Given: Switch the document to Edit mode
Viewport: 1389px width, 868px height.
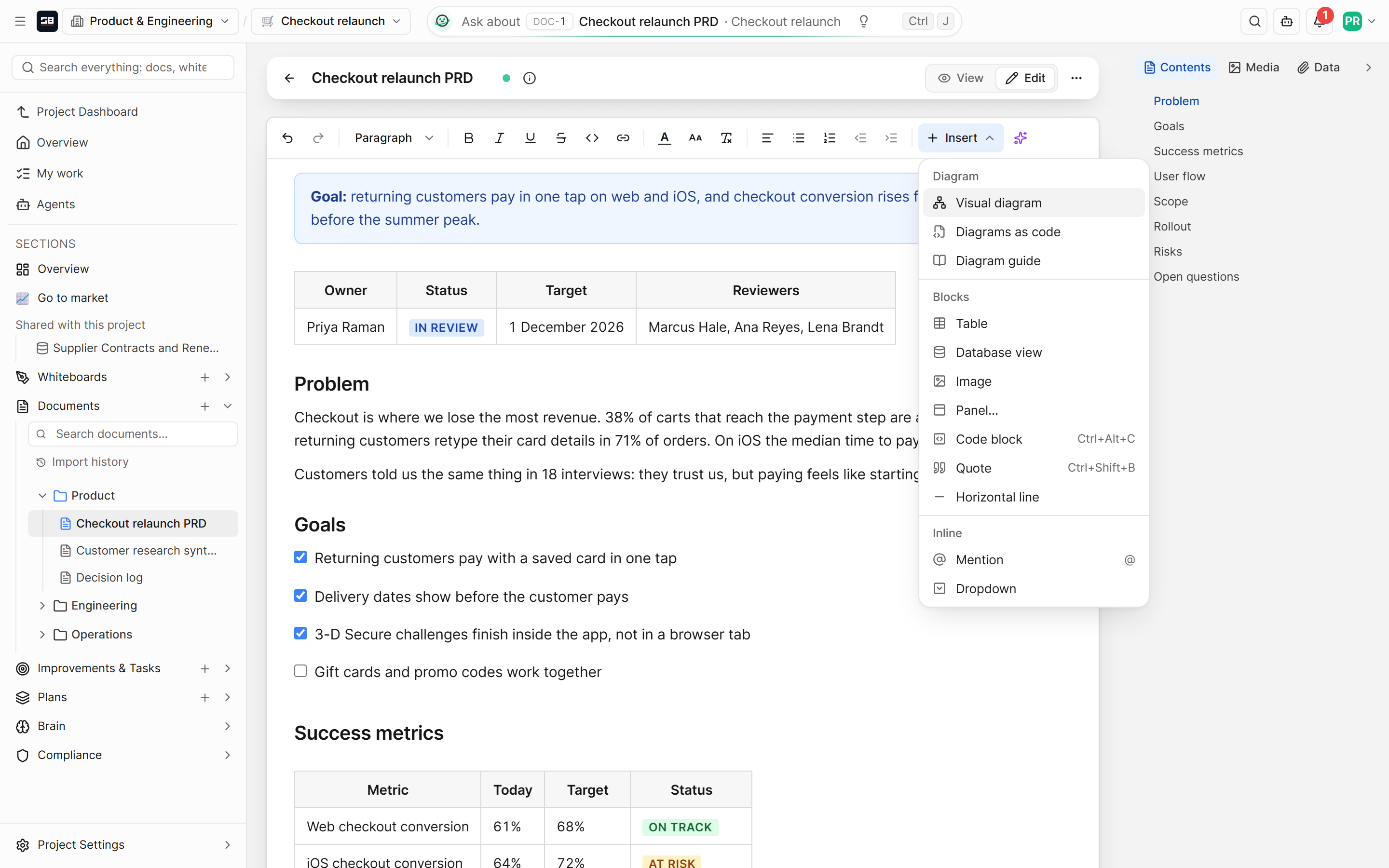Looking at the screenshot, I should (x=1025, y=78).
